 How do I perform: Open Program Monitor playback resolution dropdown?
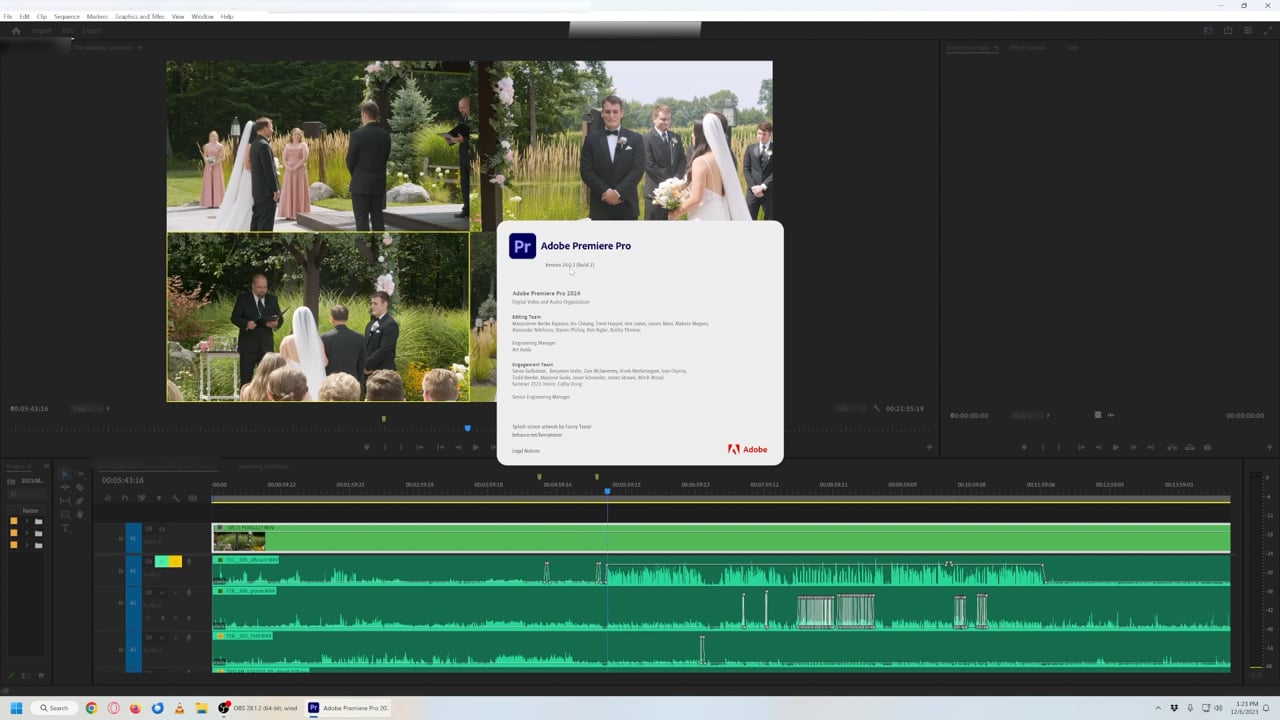pyautogui.click(x=849, y=408)
